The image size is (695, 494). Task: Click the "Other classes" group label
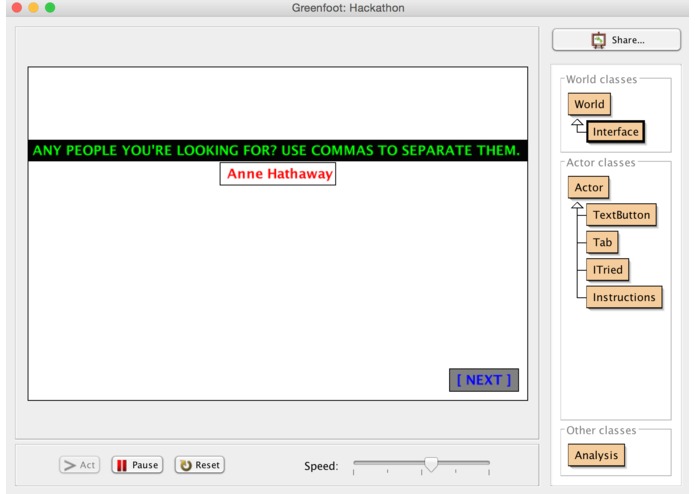point(601,430)
